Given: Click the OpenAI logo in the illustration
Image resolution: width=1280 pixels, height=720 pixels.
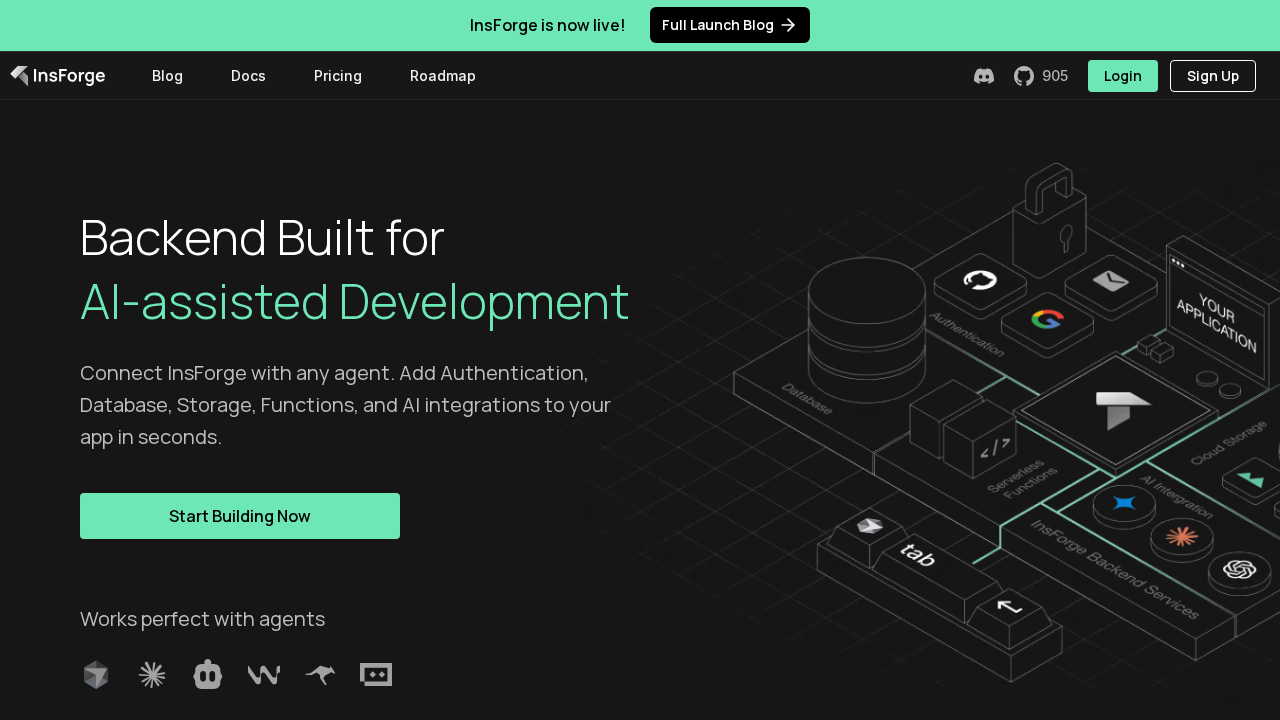Looking at the screenshot, I should point(1240,570).
